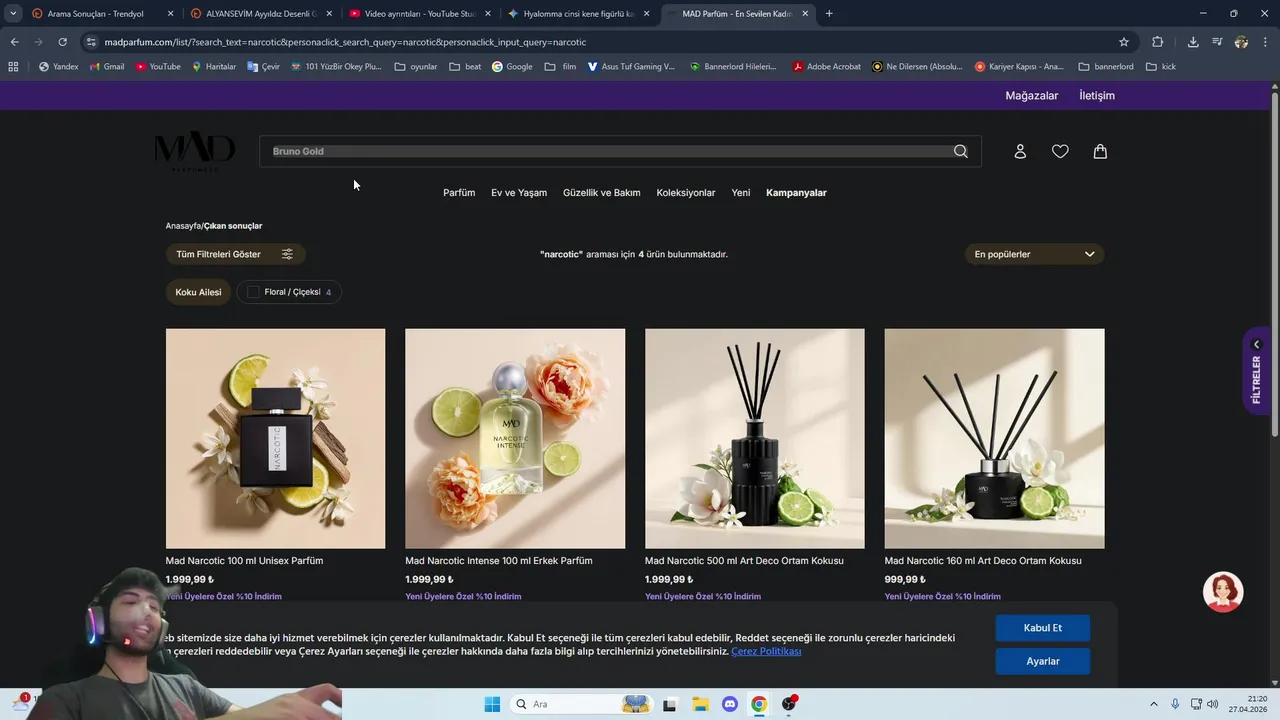The width and height of the screenshot is (1280, 720).
Task: Reload the page with refresh icon
Action: click(x=62, y=42)
